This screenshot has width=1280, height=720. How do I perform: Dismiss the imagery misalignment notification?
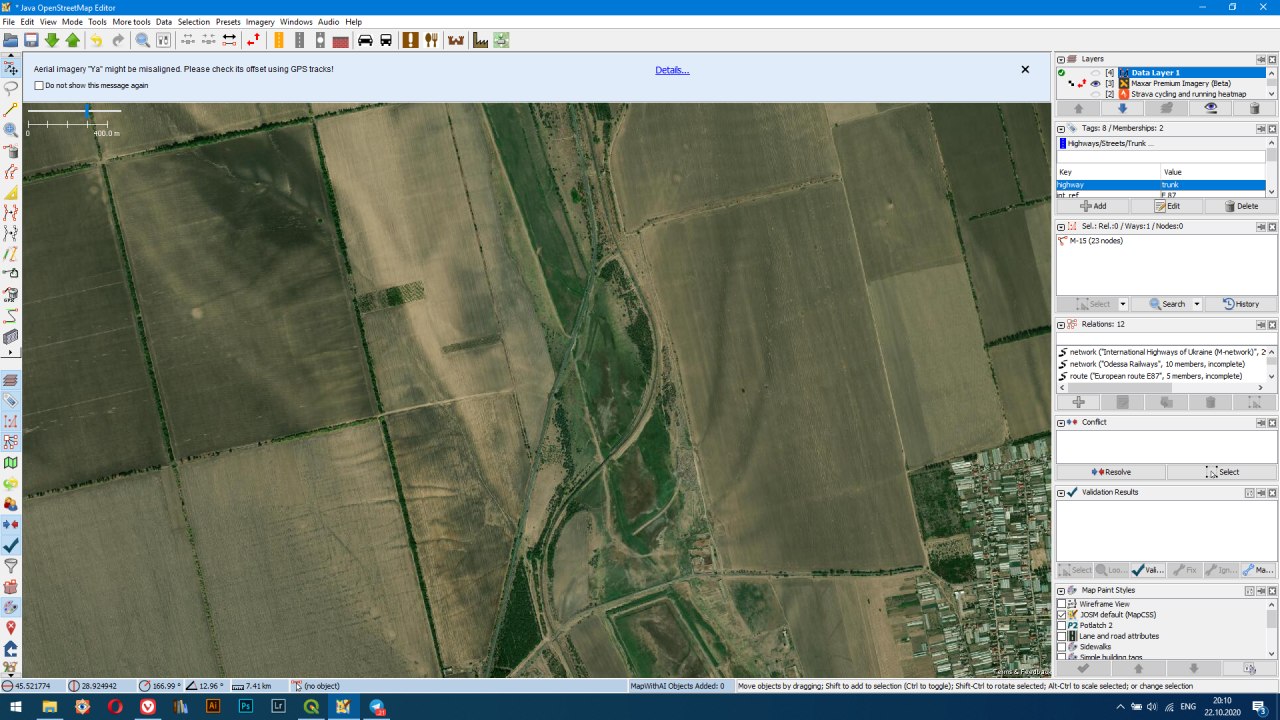click(x=1025, y=70)
